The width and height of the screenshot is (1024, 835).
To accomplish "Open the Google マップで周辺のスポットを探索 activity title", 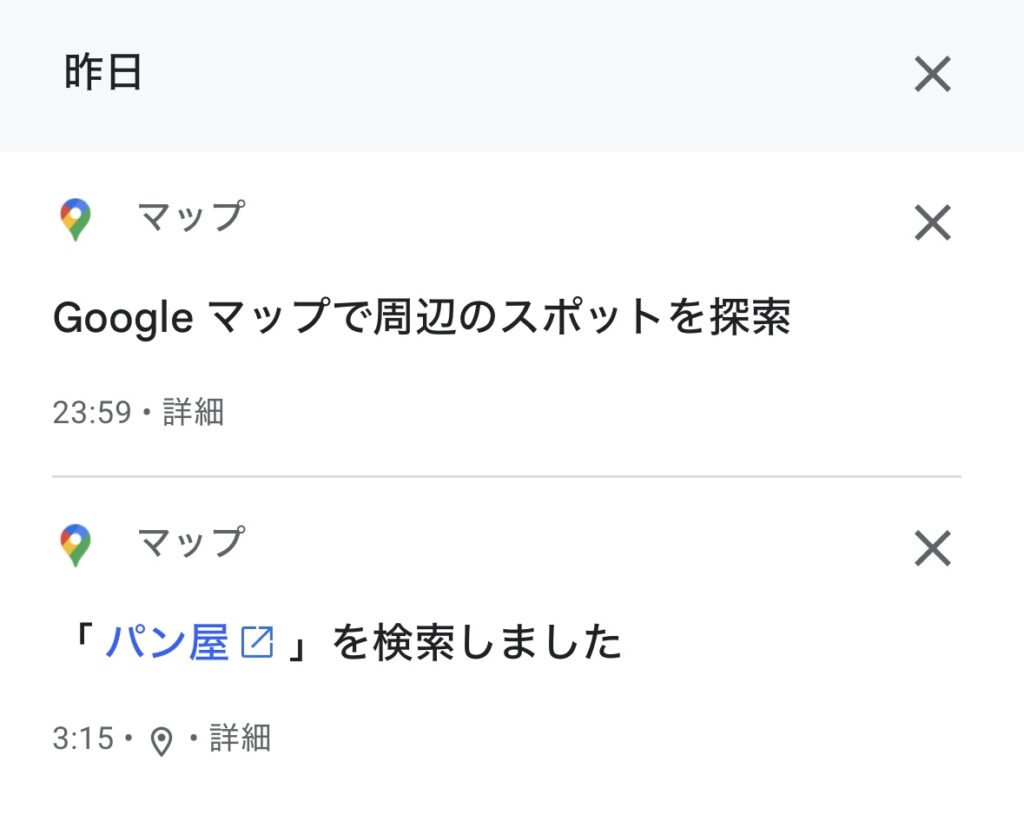I will coord(421,318).
